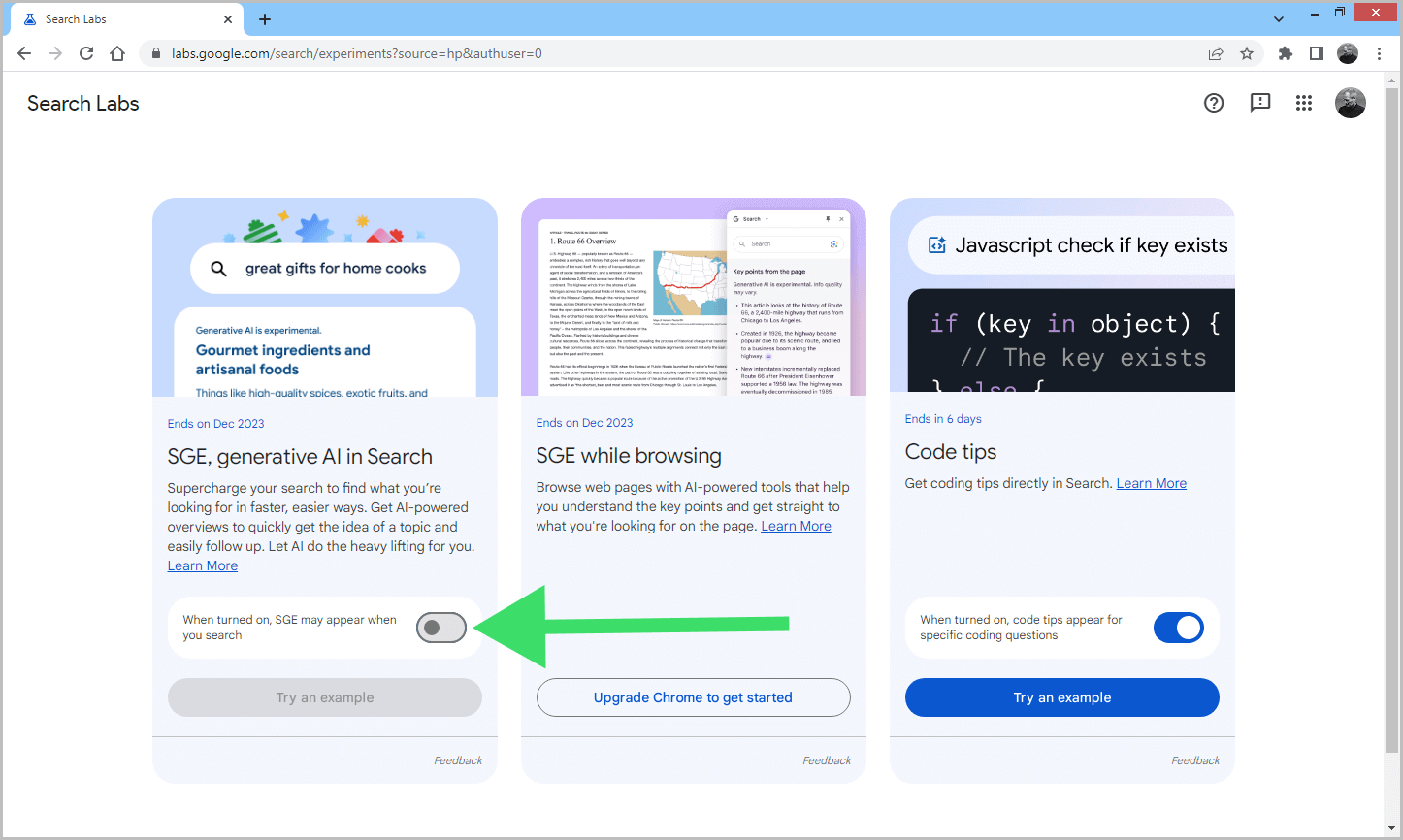Click the send feedback icon in header
The image size is (1403, 840).
[1260, 103]
